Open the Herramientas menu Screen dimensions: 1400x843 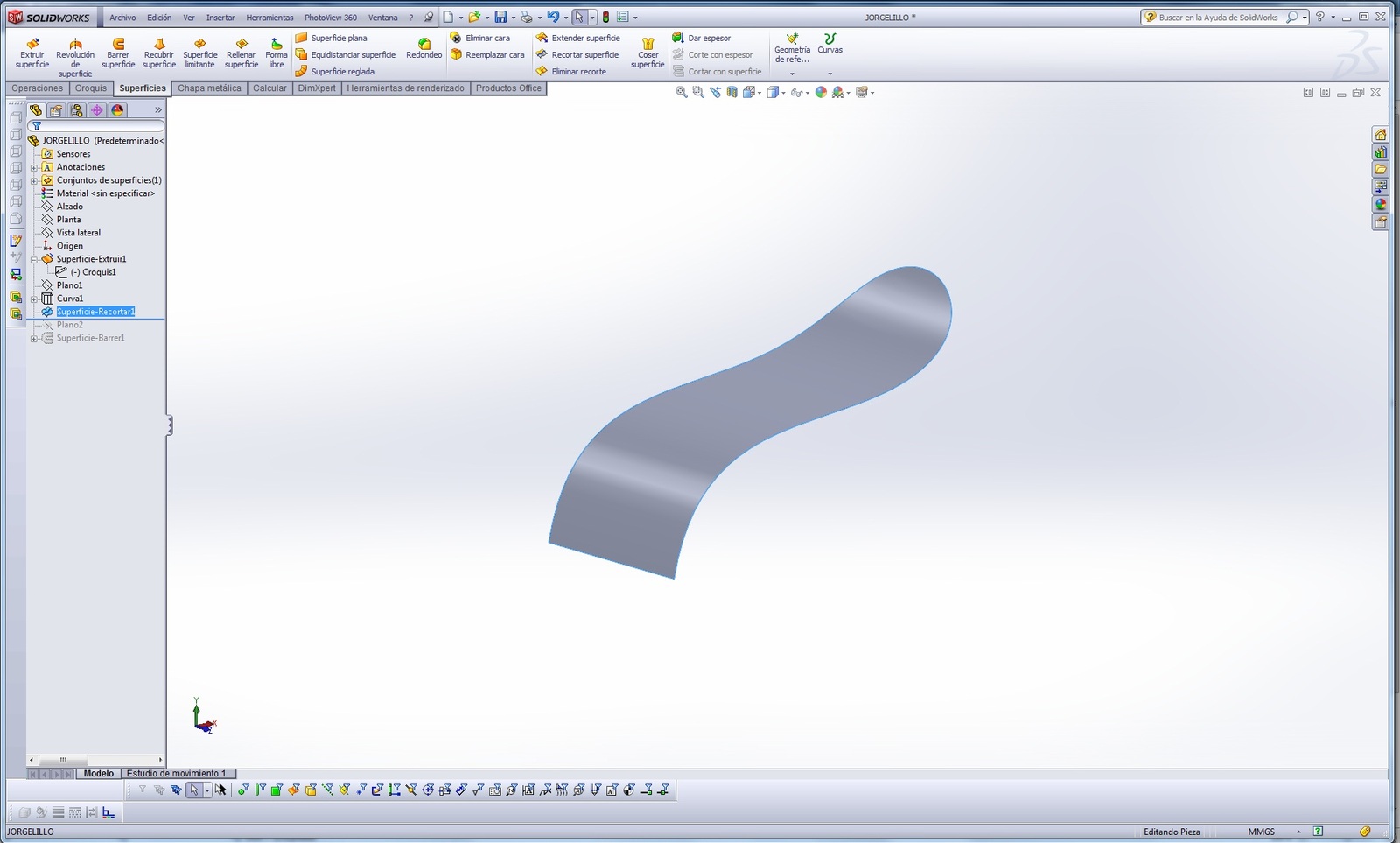pyautogui.click(x=269, y=18)
